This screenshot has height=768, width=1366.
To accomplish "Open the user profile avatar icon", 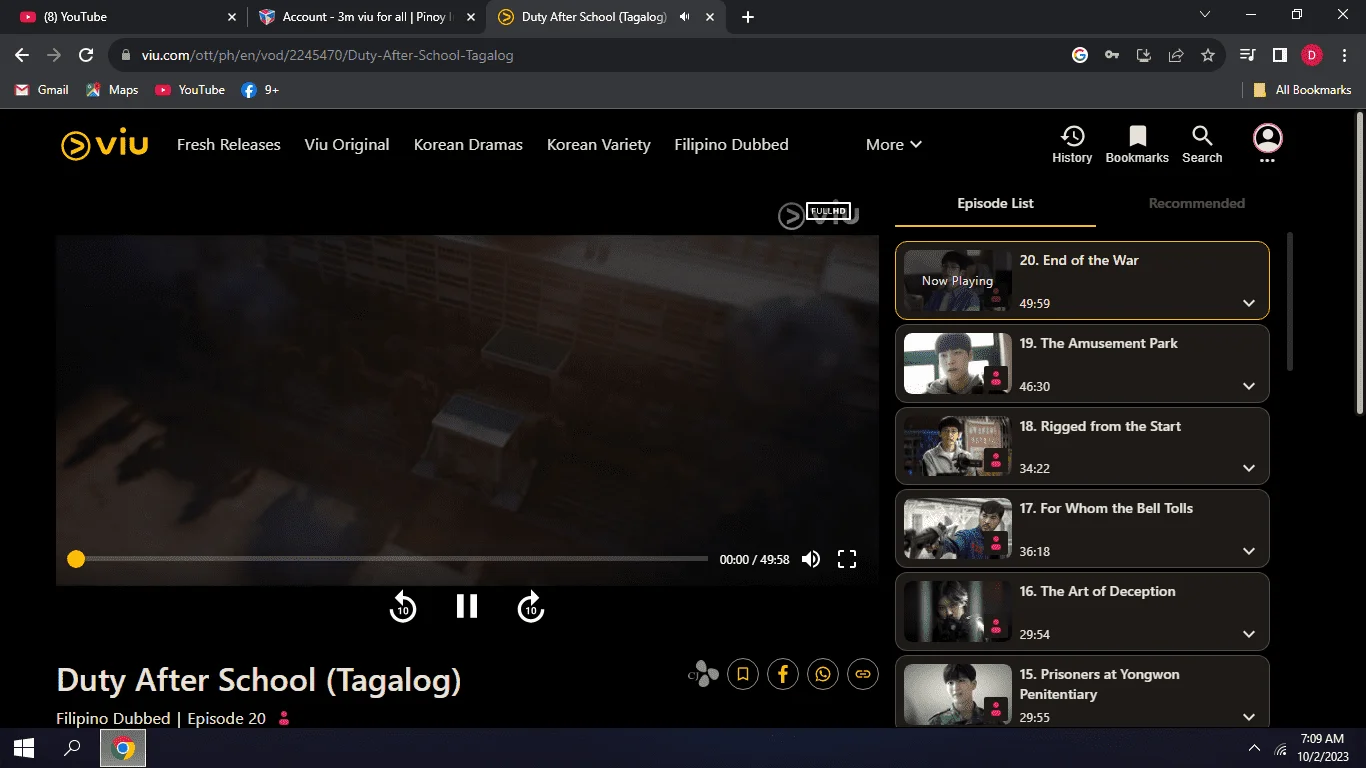I will tap(1267, 138).
